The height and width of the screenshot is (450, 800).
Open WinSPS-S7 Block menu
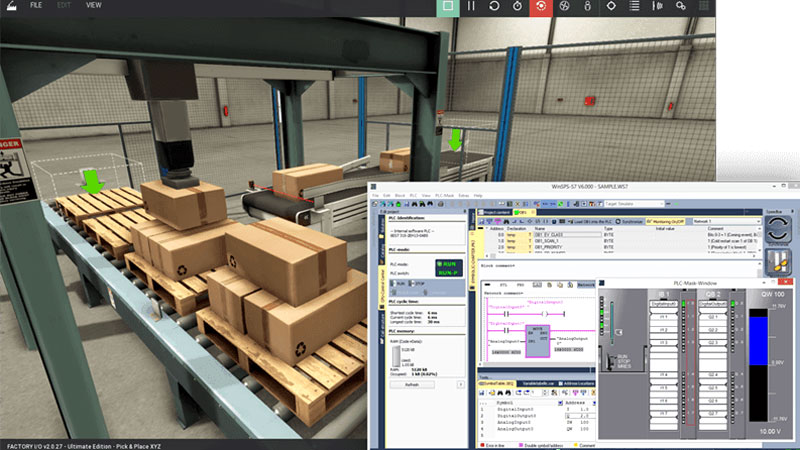pos(399,195)
